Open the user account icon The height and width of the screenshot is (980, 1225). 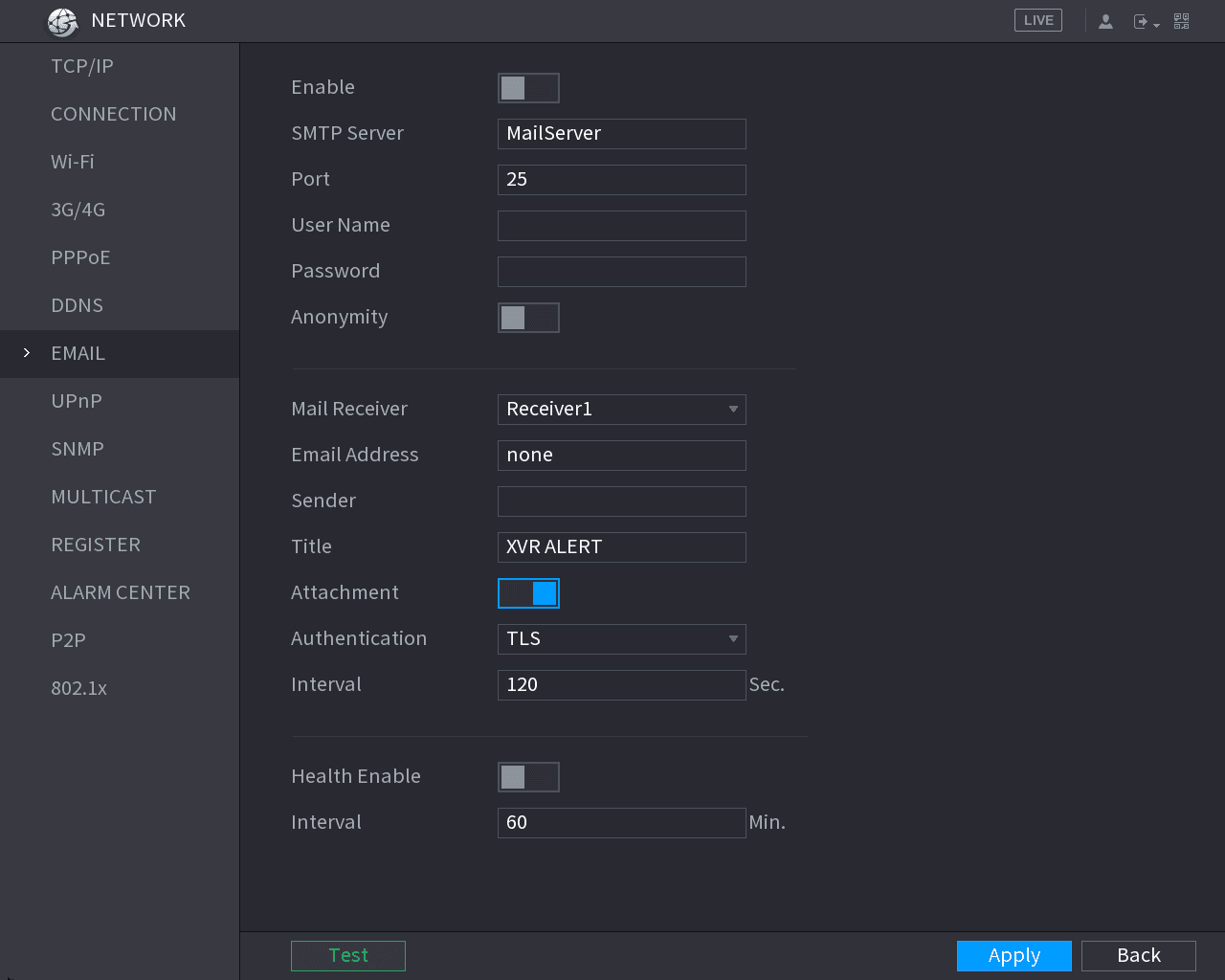(1105, 21)
